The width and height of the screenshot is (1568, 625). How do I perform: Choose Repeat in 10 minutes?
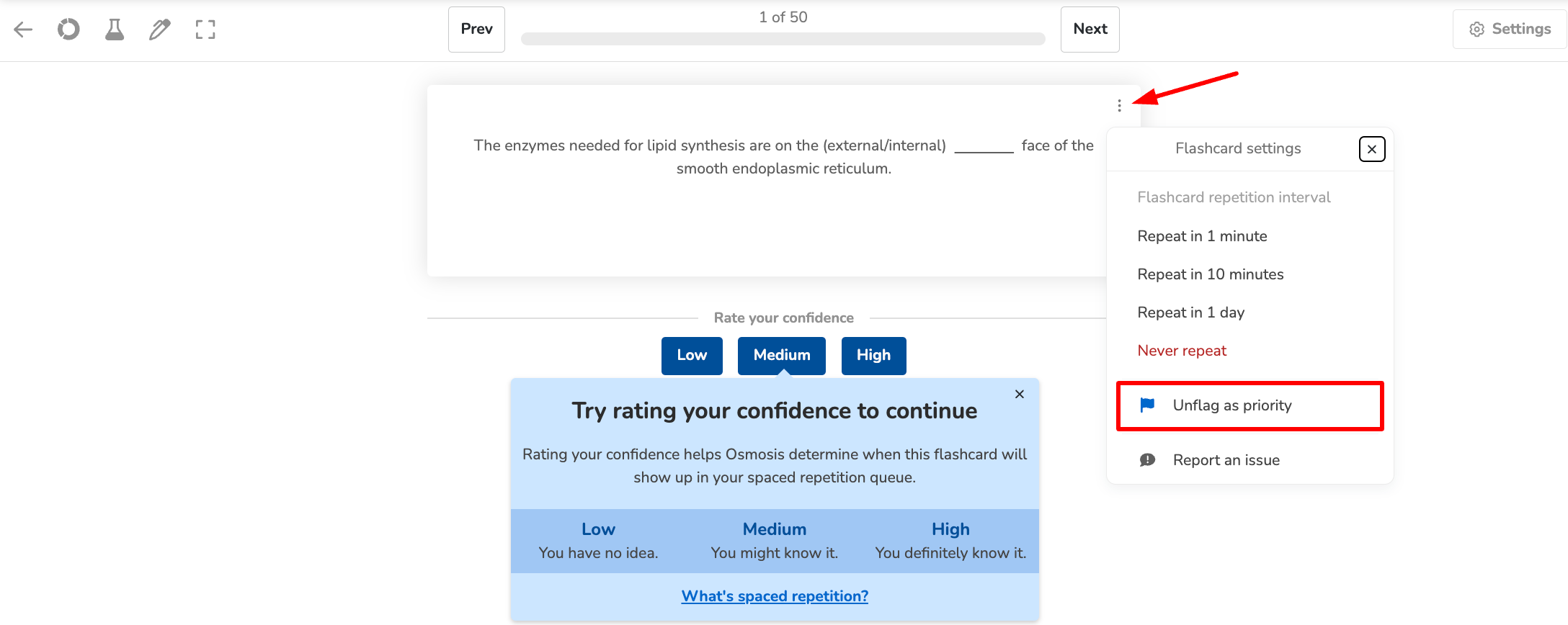coord(1210,274)
